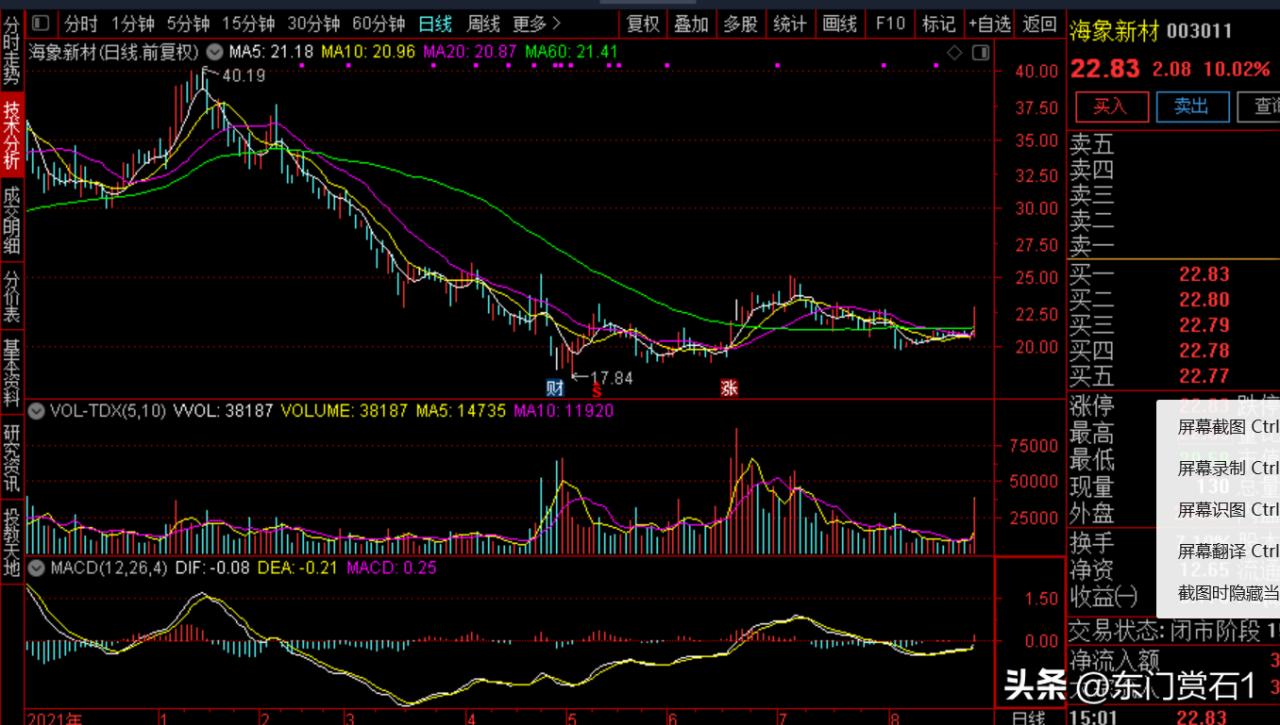Open the 统计 statistics button

[790, 23]
